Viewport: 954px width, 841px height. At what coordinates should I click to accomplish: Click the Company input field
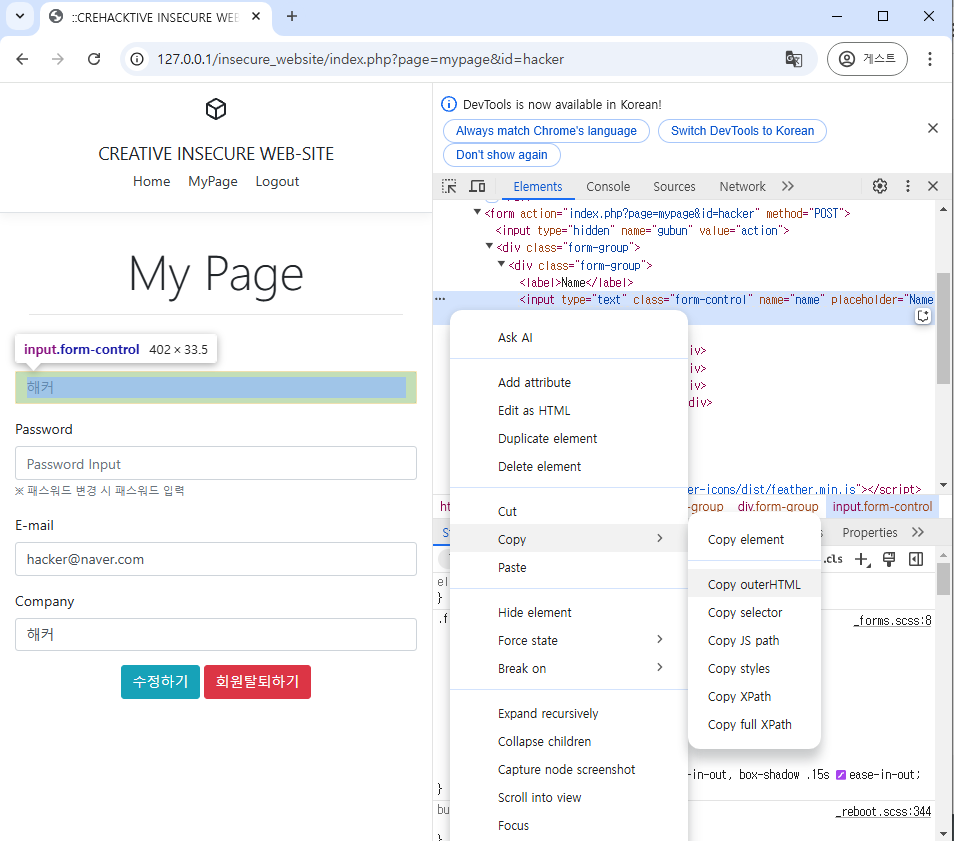[216, 635]
